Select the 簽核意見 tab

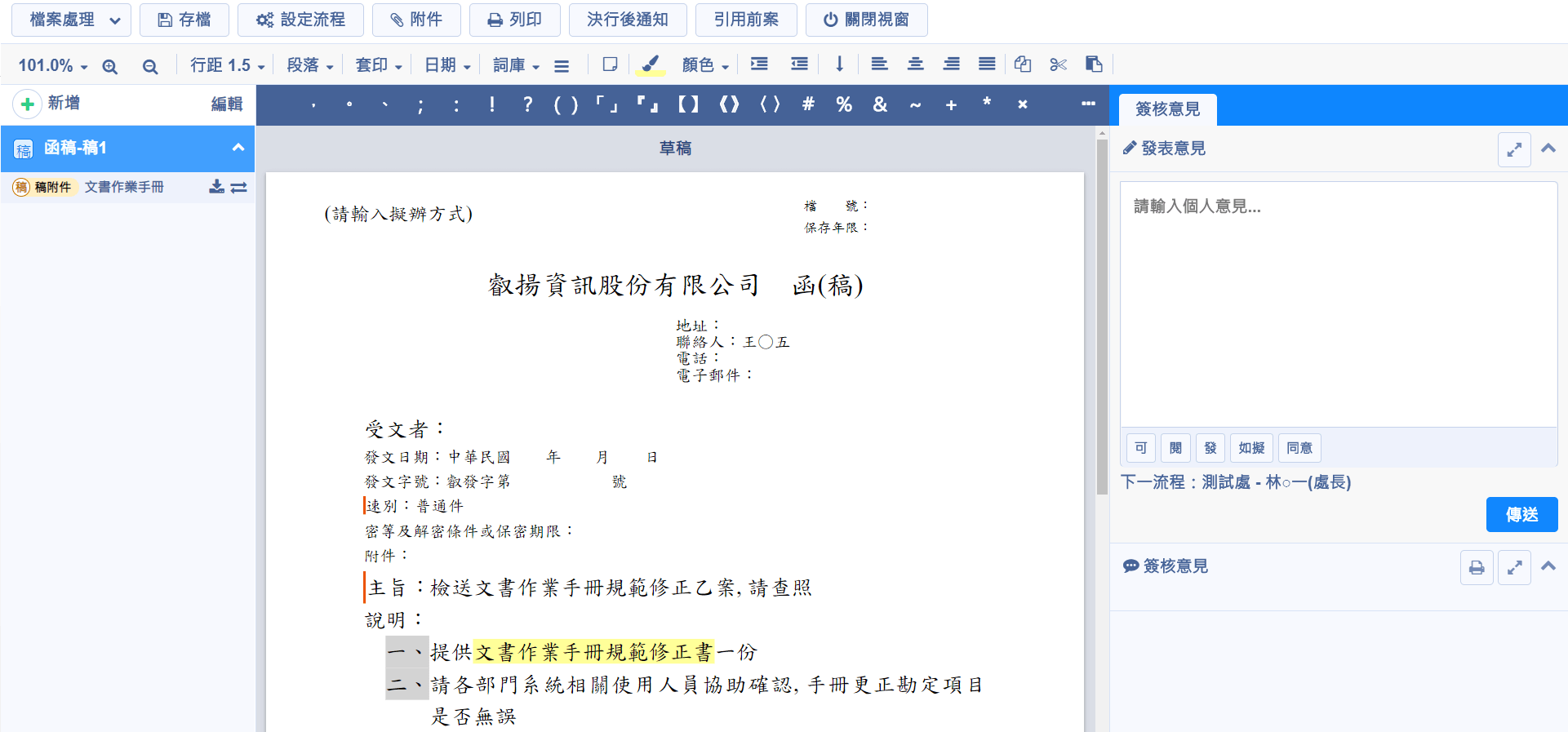pos(1167,109)
